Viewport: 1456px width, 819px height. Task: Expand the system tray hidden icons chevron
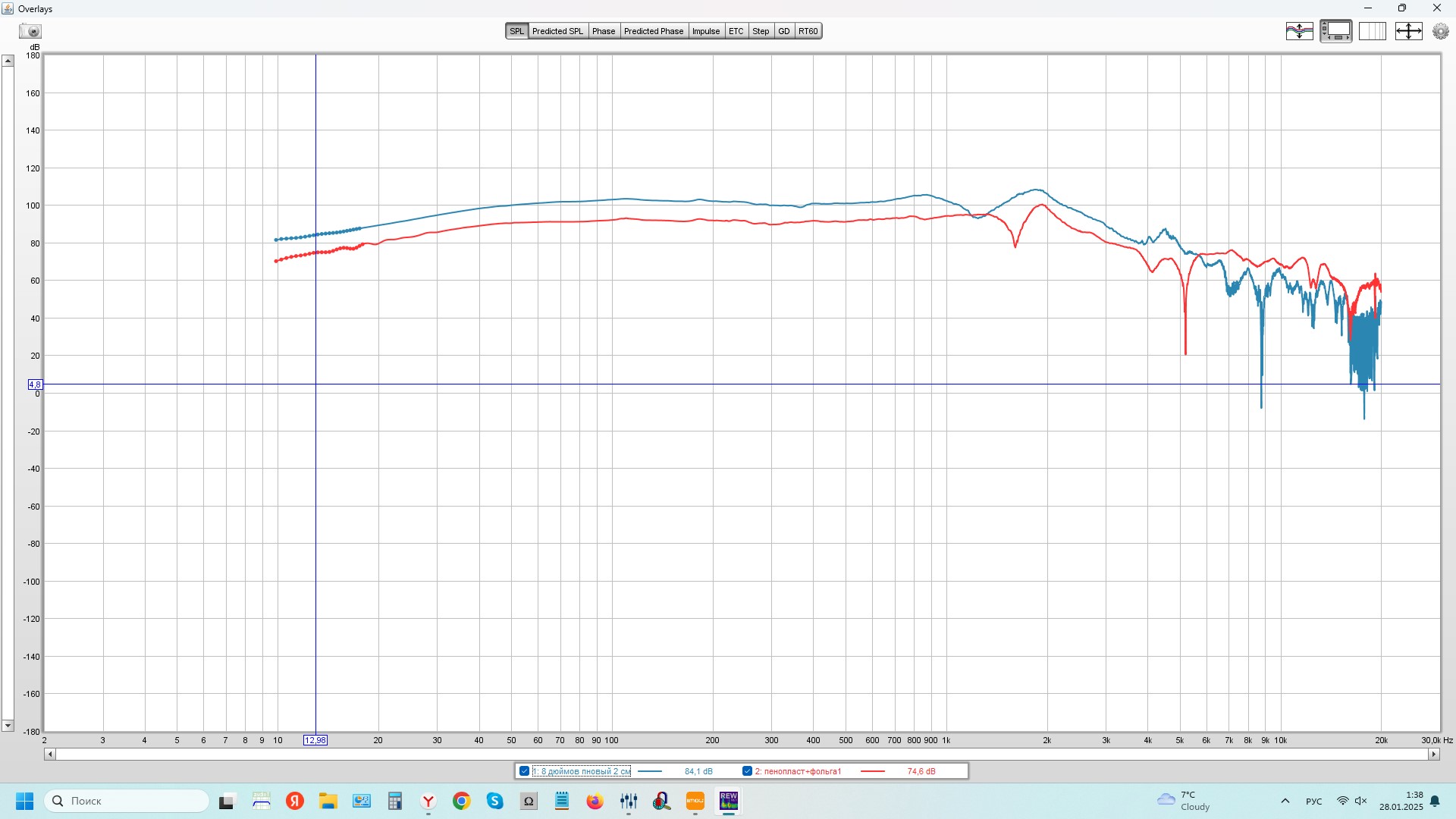[1285, 801]
